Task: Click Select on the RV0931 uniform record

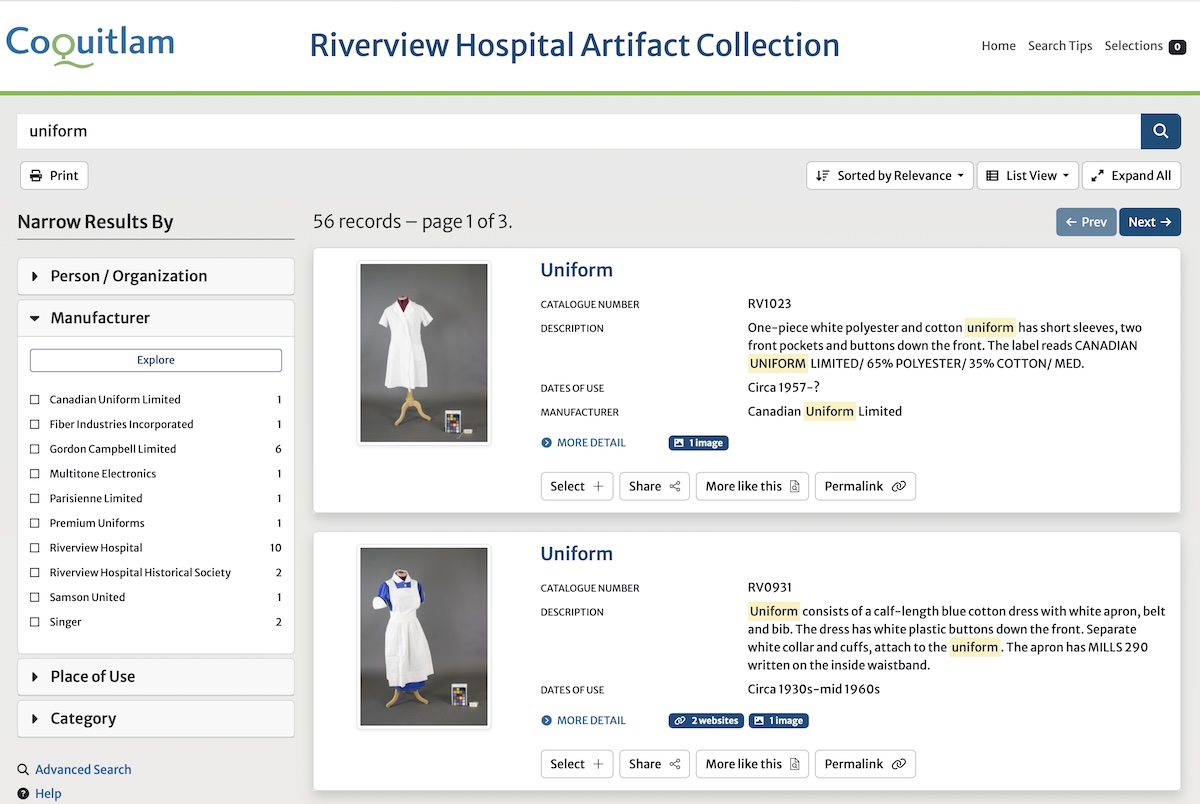Action: point(577,764)
